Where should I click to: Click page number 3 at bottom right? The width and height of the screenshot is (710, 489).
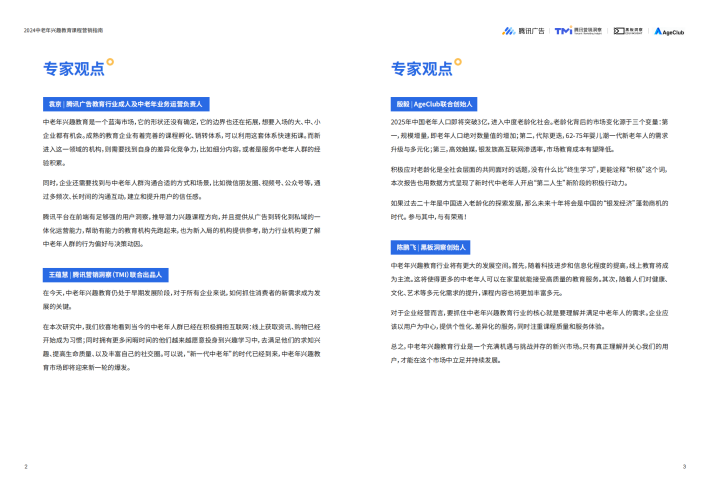[x=684, y=467]
